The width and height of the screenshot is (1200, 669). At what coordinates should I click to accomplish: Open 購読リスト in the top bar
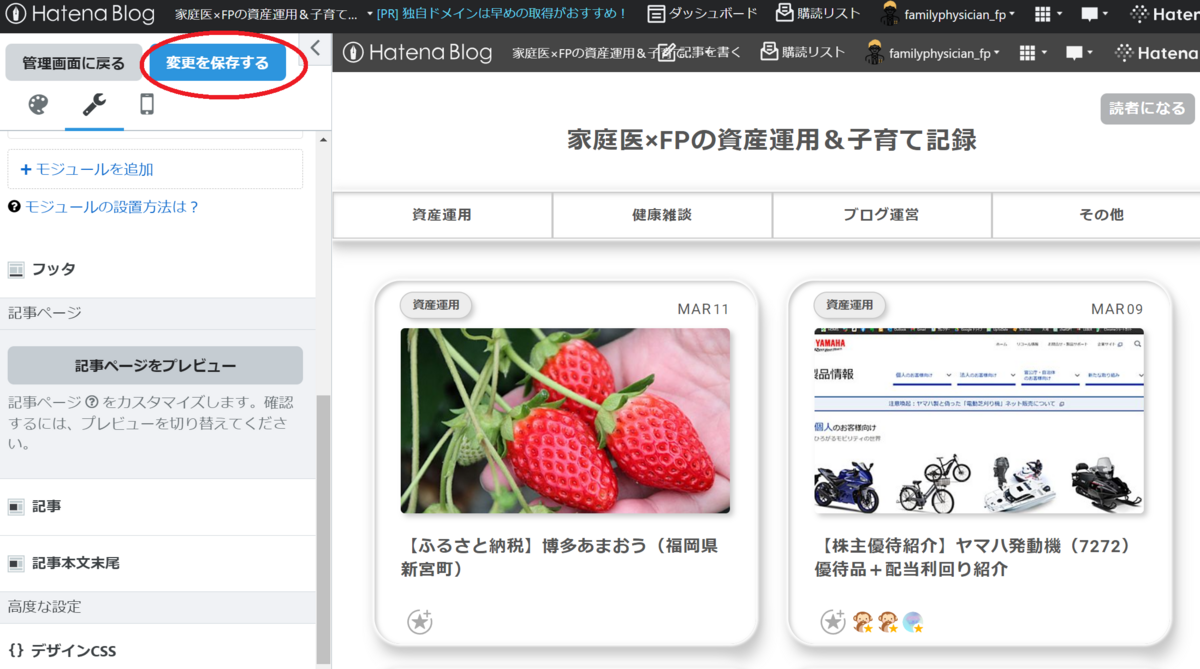click(818, 14)
